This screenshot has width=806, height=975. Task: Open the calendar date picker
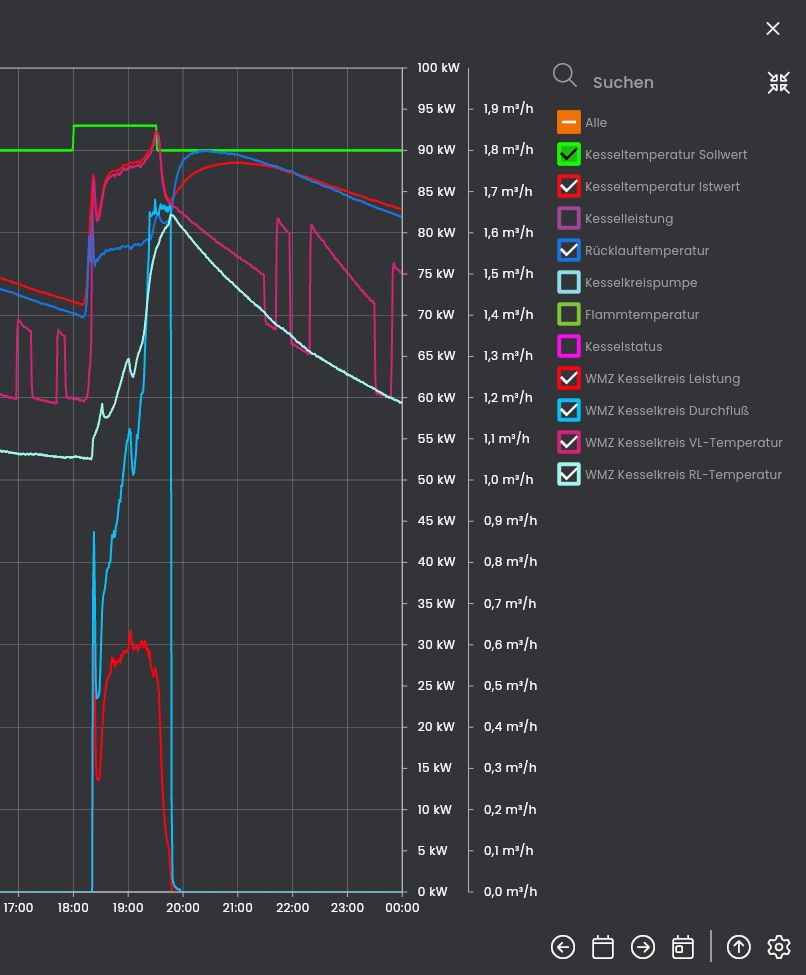pos(603,947)
